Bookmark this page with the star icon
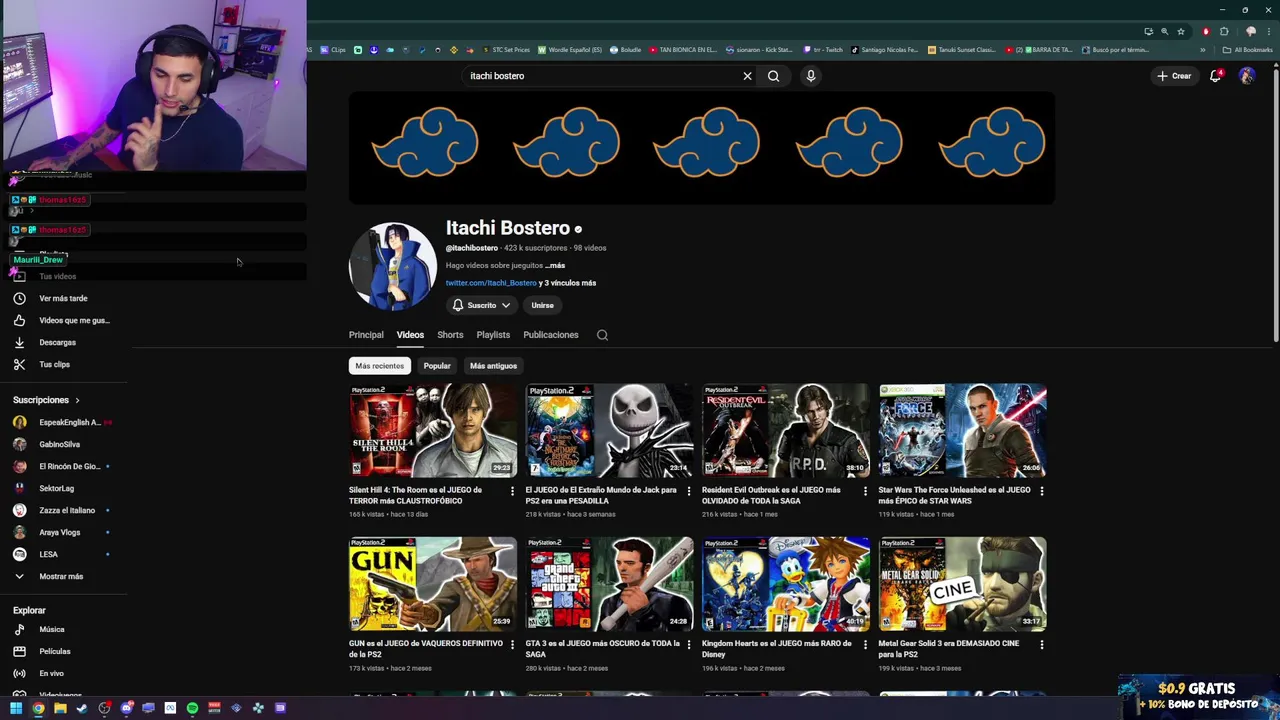The width and height of the screenshot is (1280, 720). 1181,31
